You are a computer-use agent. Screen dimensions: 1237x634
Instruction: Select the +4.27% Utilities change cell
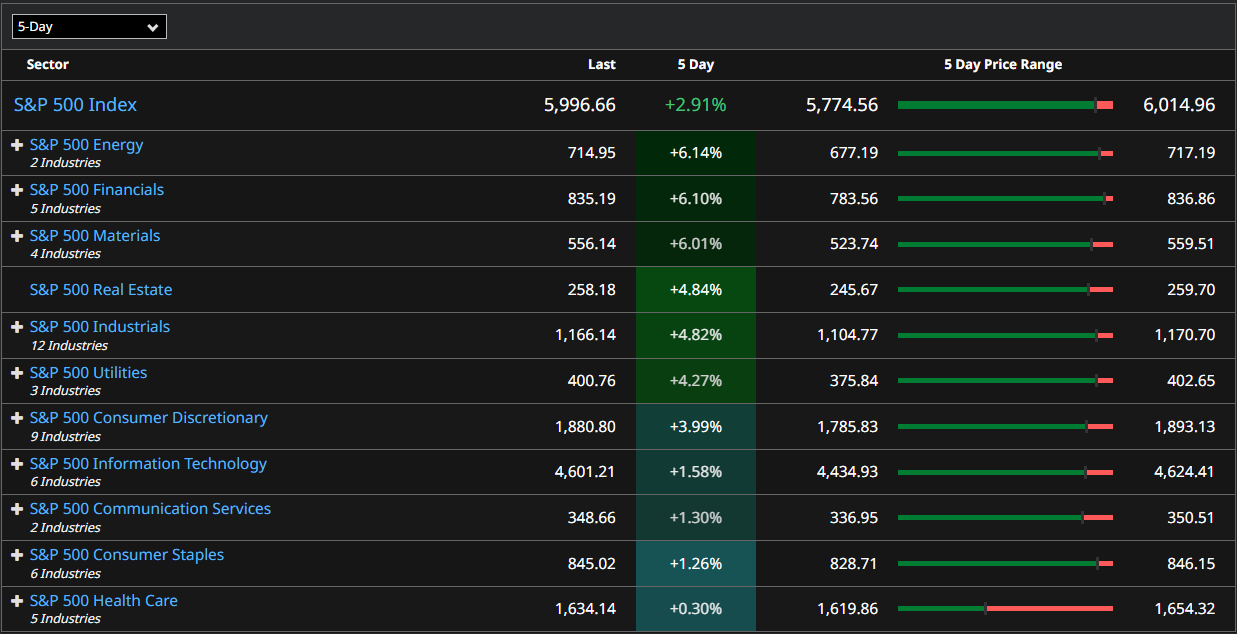pos(695,381)
